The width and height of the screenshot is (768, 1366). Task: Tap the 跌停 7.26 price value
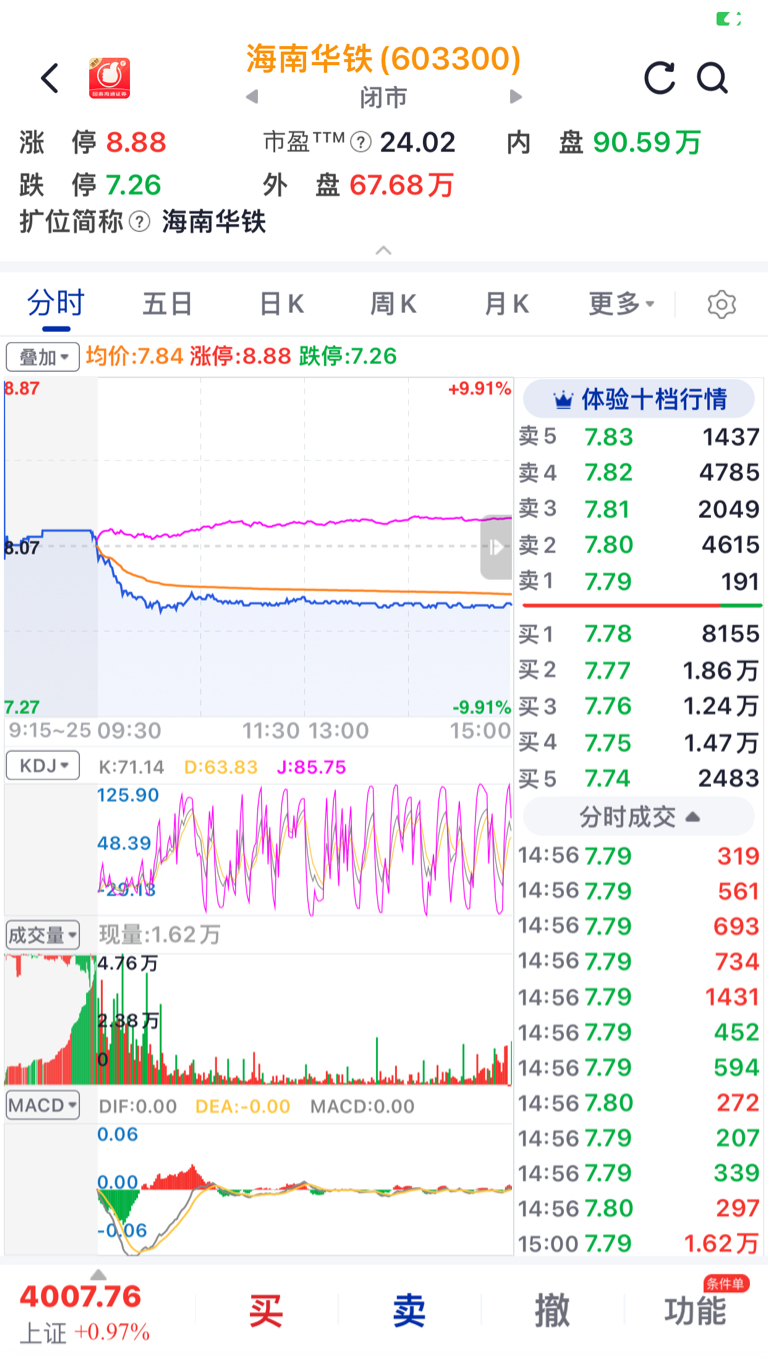point(134,185)
